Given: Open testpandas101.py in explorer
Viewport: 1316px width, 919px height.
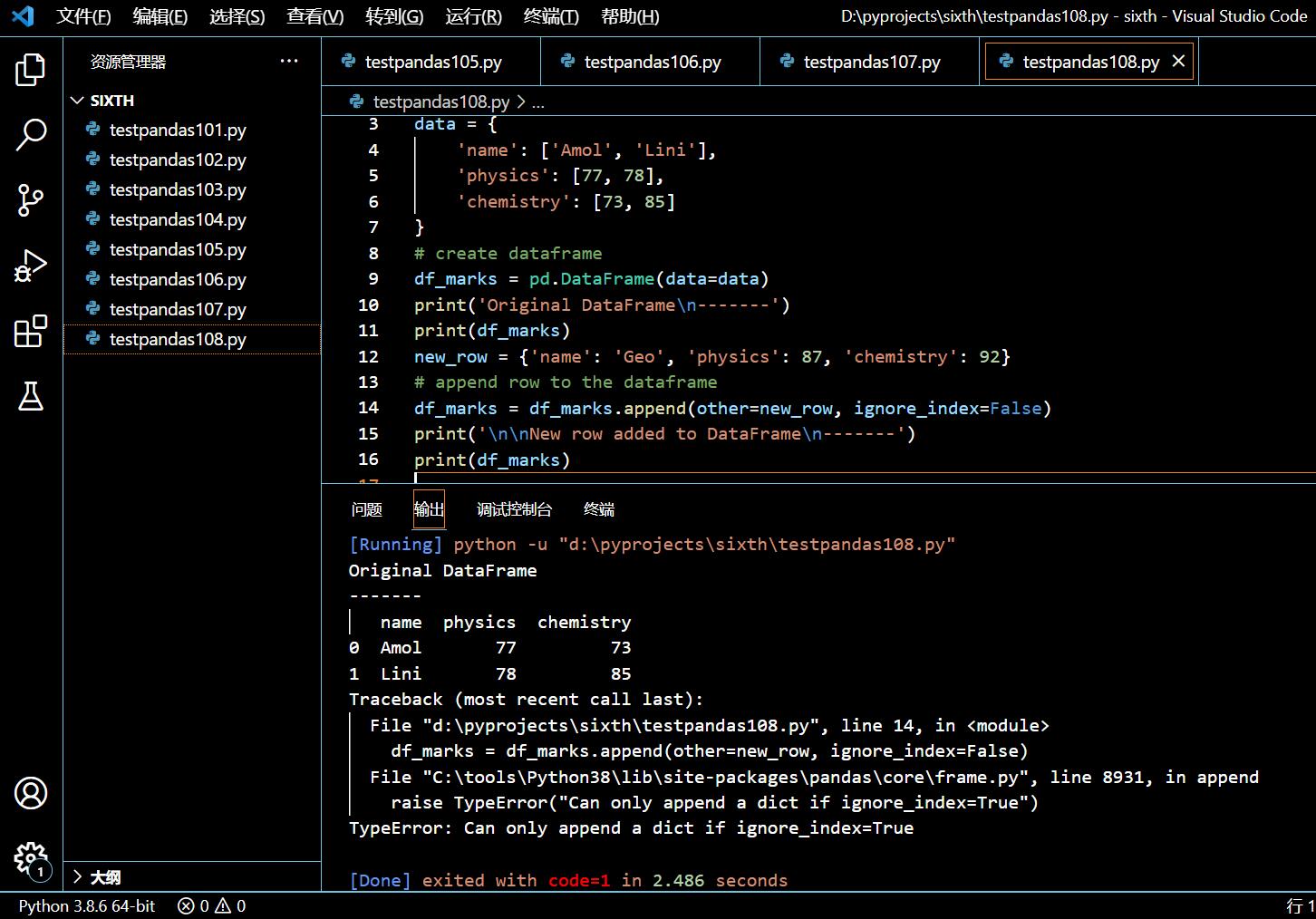Looking at the screenshot, I should click(x=192, y=130).
